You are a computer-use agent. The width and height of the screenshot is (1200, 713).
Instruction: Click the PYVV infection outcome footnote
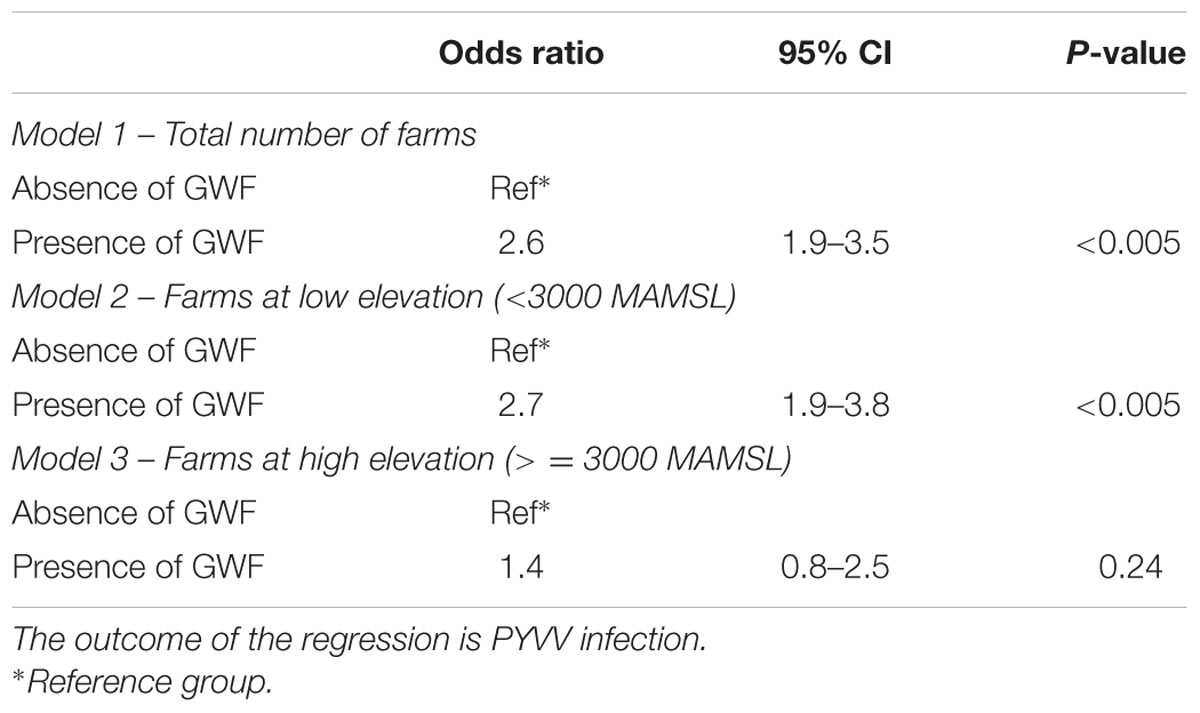pos(359,642)
